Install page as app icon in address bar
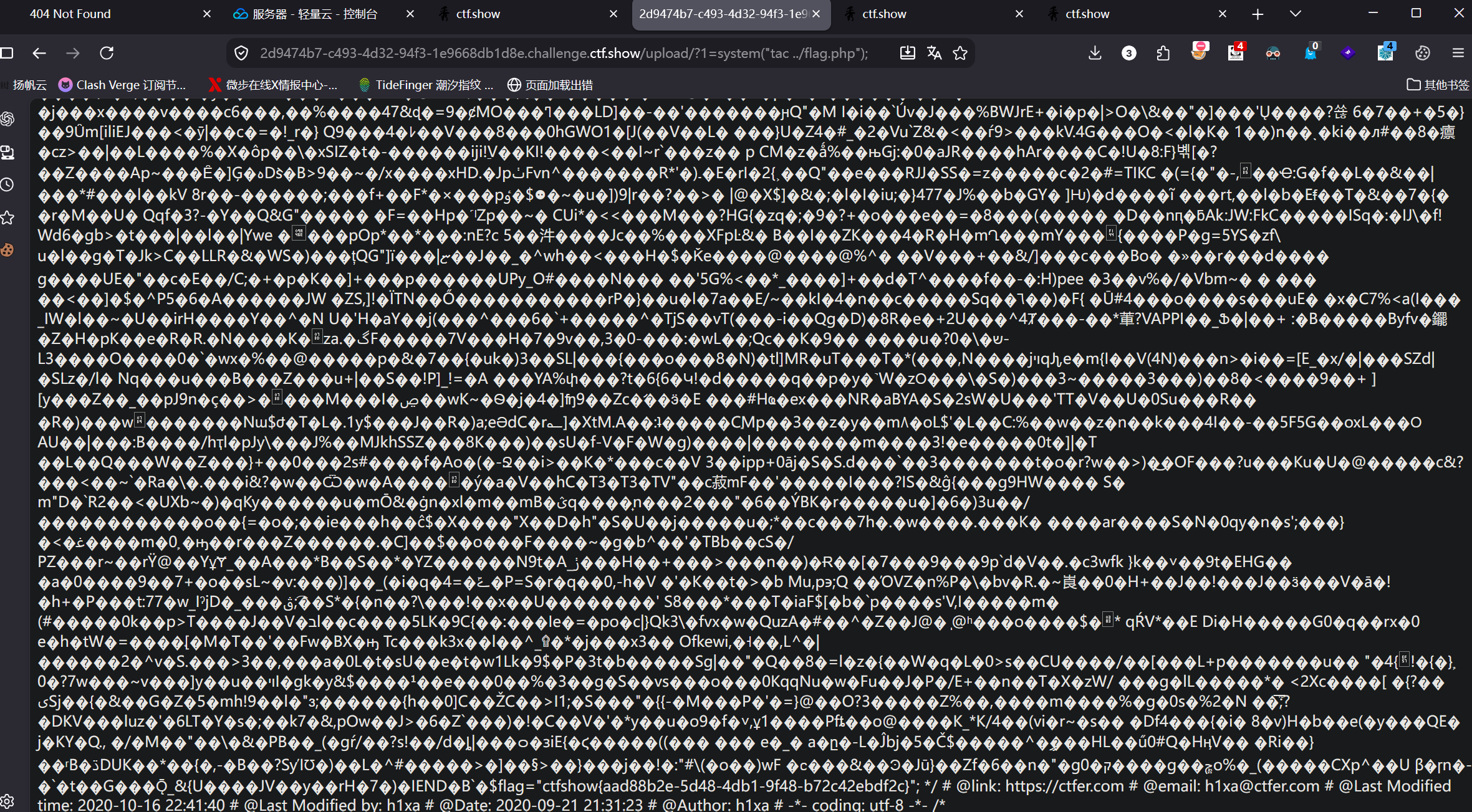1472x812 pixels. [907, 53]
